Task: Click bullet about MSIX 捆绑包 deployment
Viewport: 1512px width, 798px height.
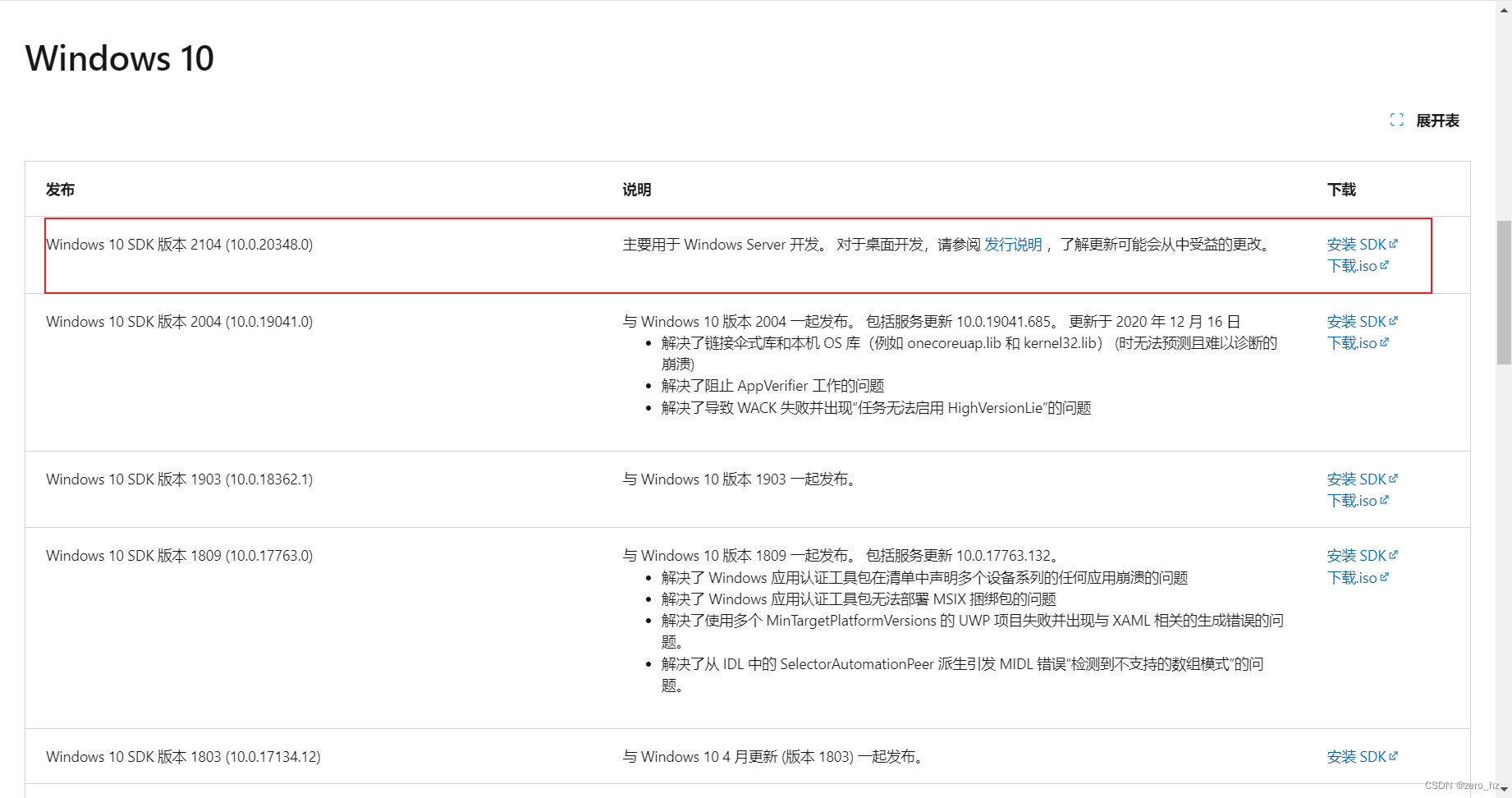Action: 859,599
